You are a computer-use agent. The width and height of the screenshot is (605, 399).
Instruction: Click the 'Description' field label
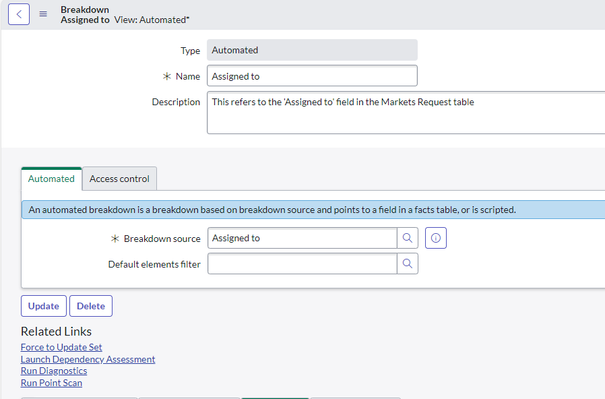(176, 102)
